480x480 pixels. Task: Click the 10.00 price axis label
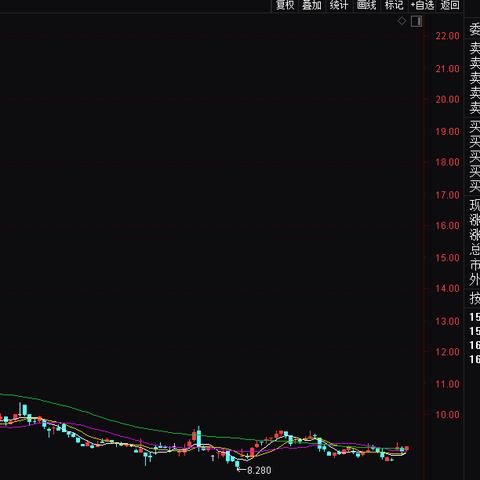click(447, 415)
